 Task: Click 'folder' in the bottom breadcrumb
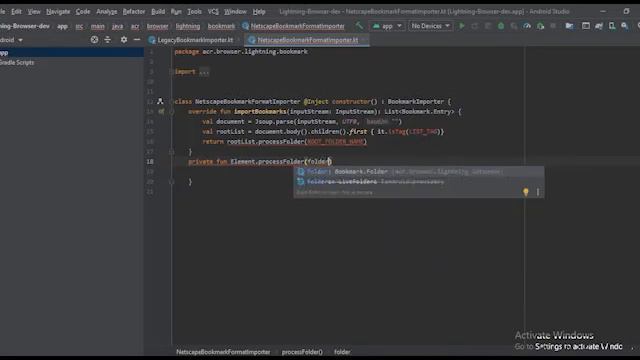coord(342,352)
